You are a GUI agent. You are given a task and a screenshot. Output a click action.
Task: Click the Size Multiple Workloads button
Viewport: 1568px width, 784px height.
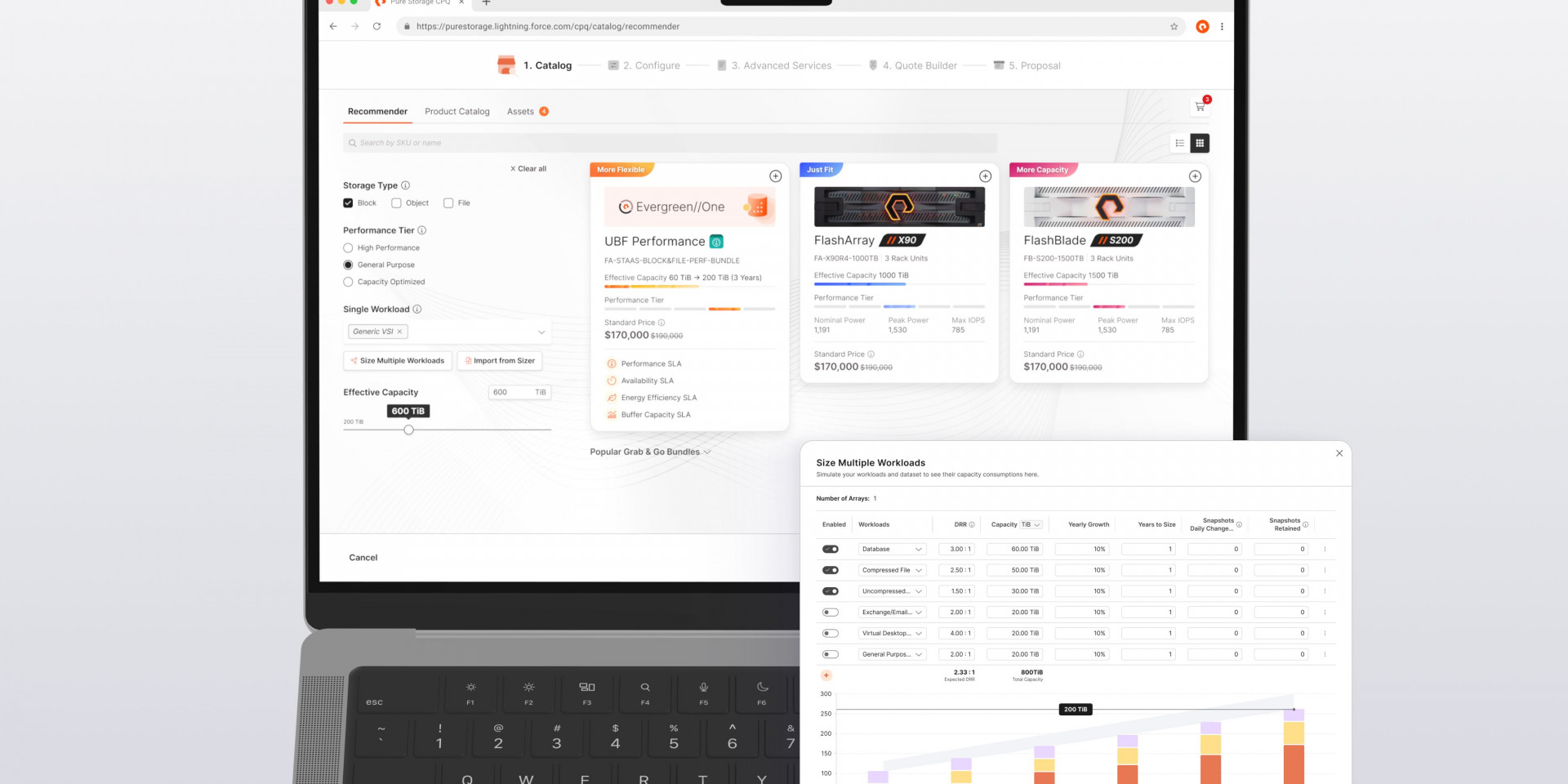(x=398, y=361)
